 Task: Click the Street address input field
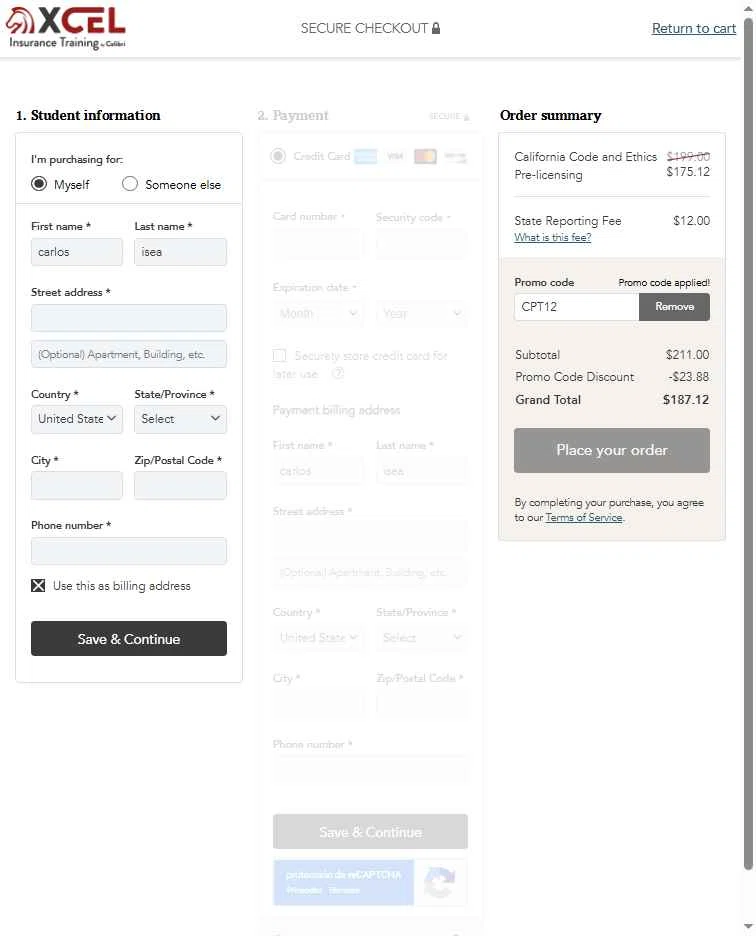click(129, 318)
